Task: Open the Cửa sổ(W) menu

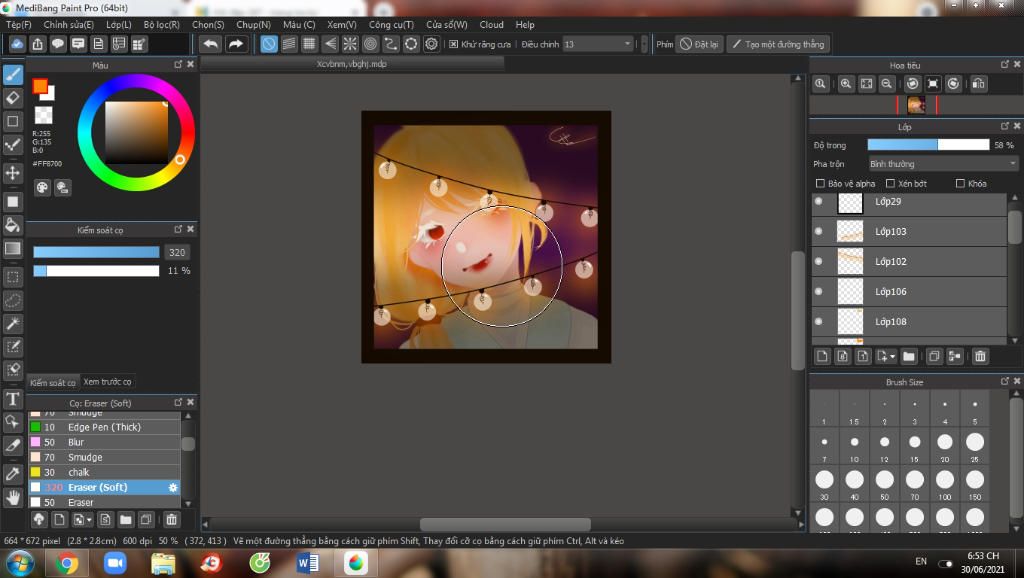Action: tap(447, 25)
